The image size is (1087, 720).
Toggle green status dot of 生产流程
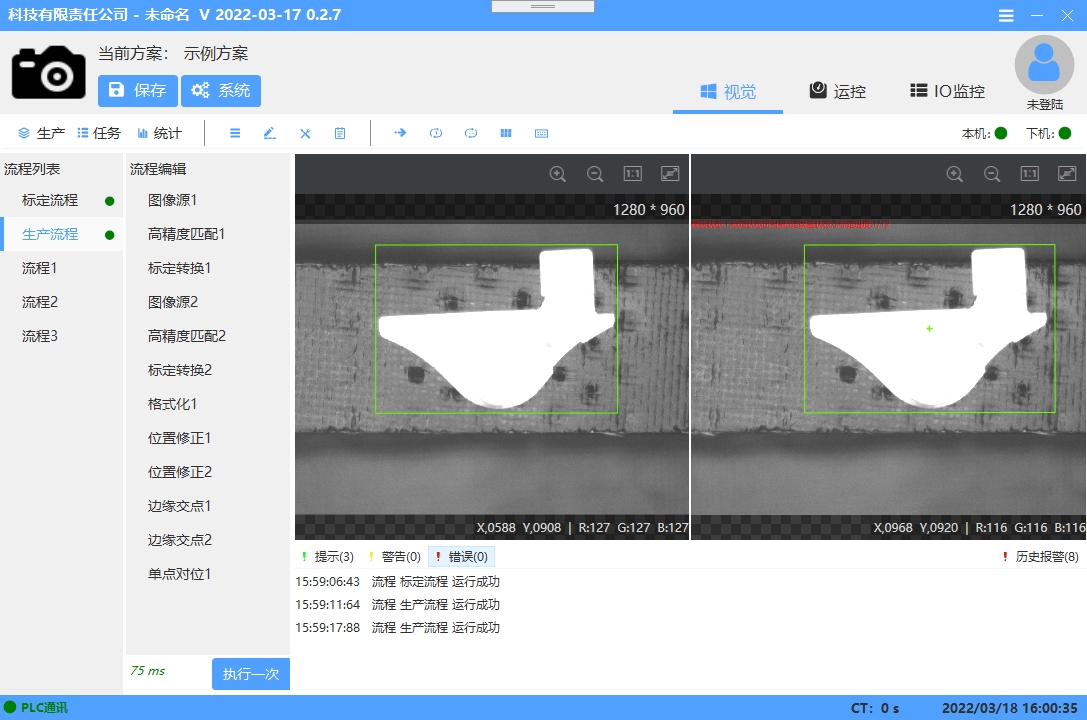(110, 235)
